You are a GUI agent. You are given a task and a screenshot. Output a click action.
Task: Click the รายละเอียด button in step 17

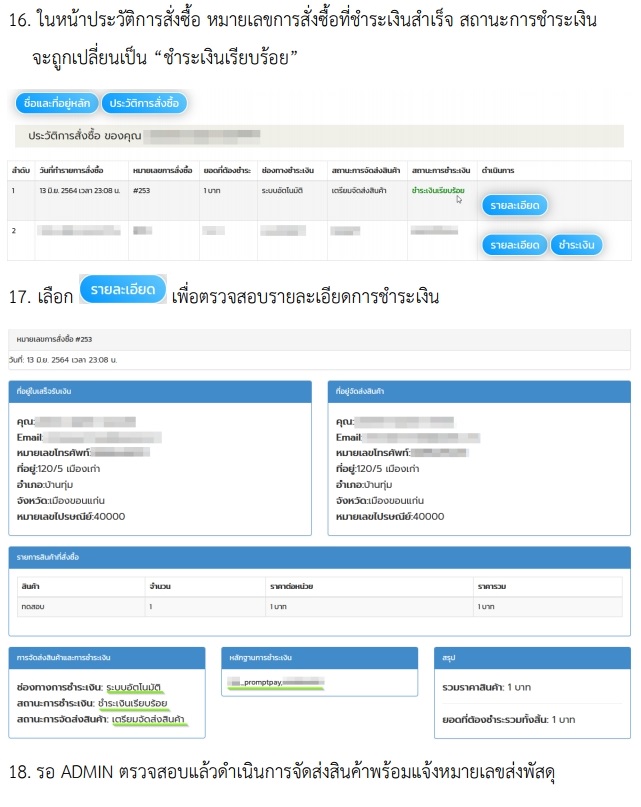tap(122, 290)
